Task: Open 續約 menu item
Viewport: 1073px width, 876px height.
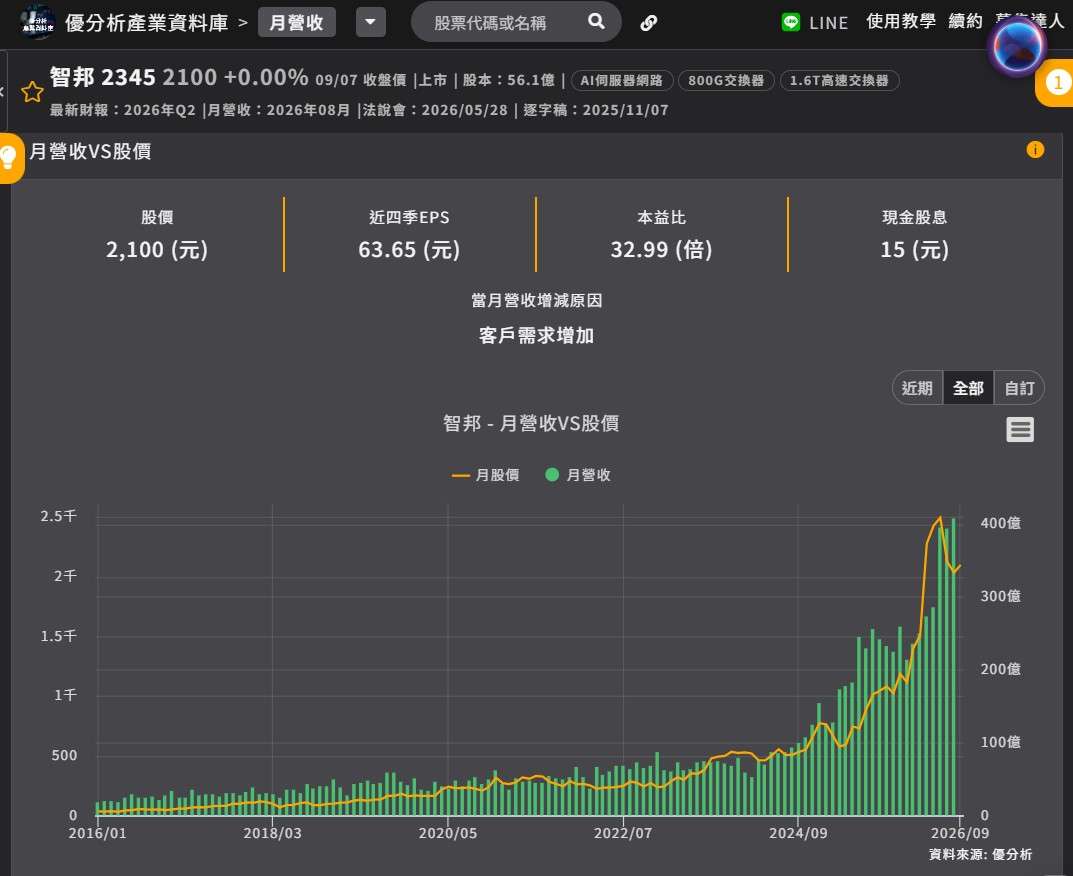Action: coord(965,21)
